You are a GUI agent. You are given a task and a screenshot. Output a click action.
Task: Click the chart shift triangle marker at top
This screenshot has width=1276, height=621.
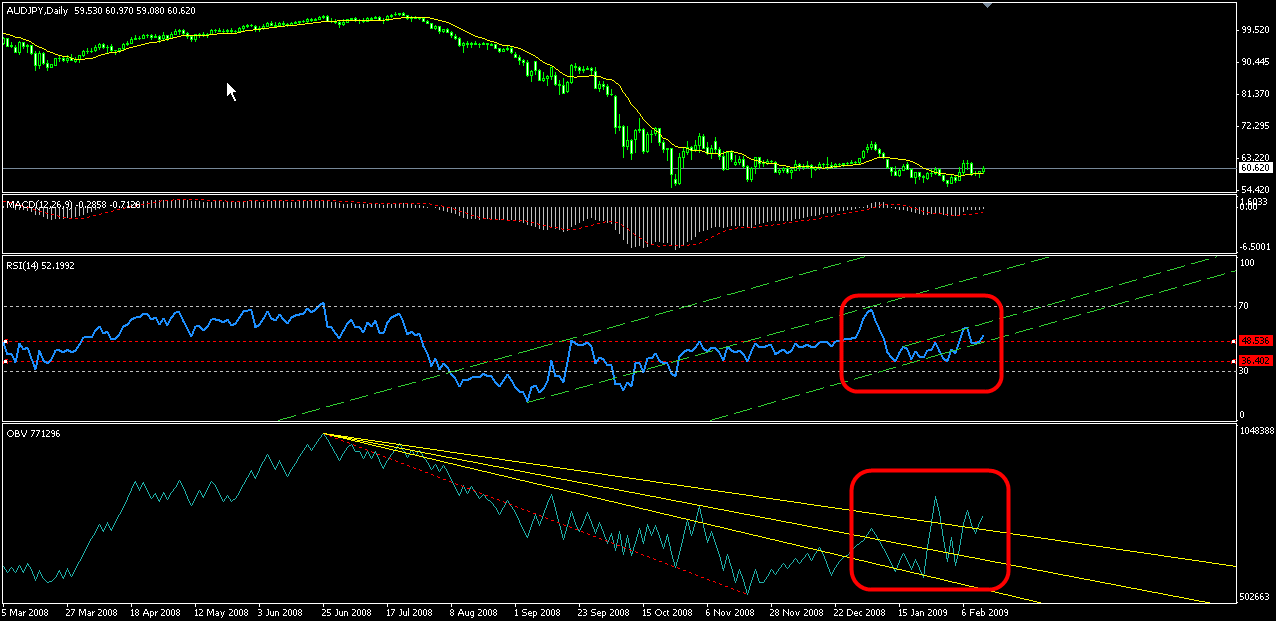click(x=988, y=6)
